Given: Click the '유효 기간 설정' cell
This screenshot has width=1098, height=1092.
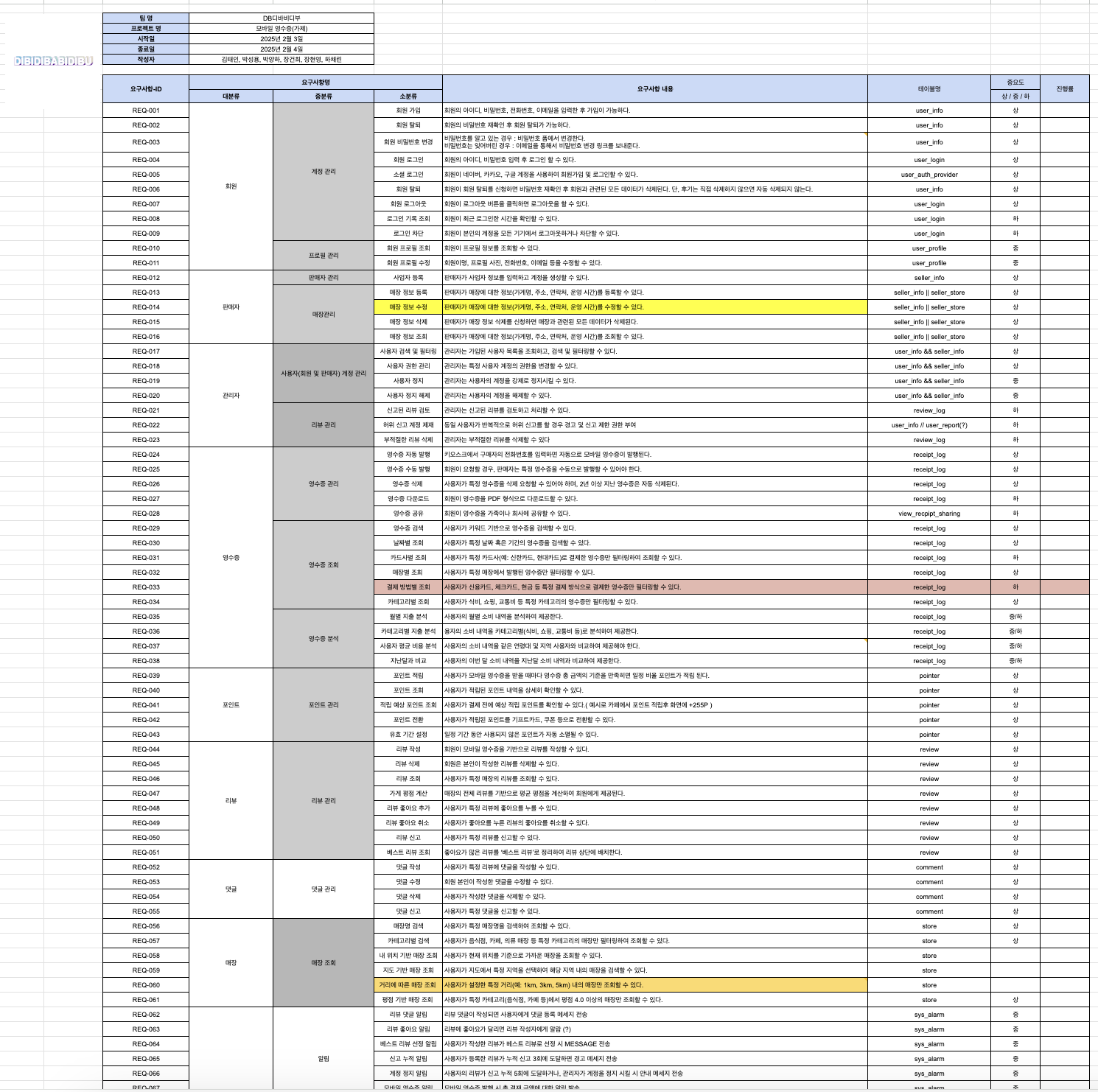Looking at the screenshot, I should coord(408,735).
